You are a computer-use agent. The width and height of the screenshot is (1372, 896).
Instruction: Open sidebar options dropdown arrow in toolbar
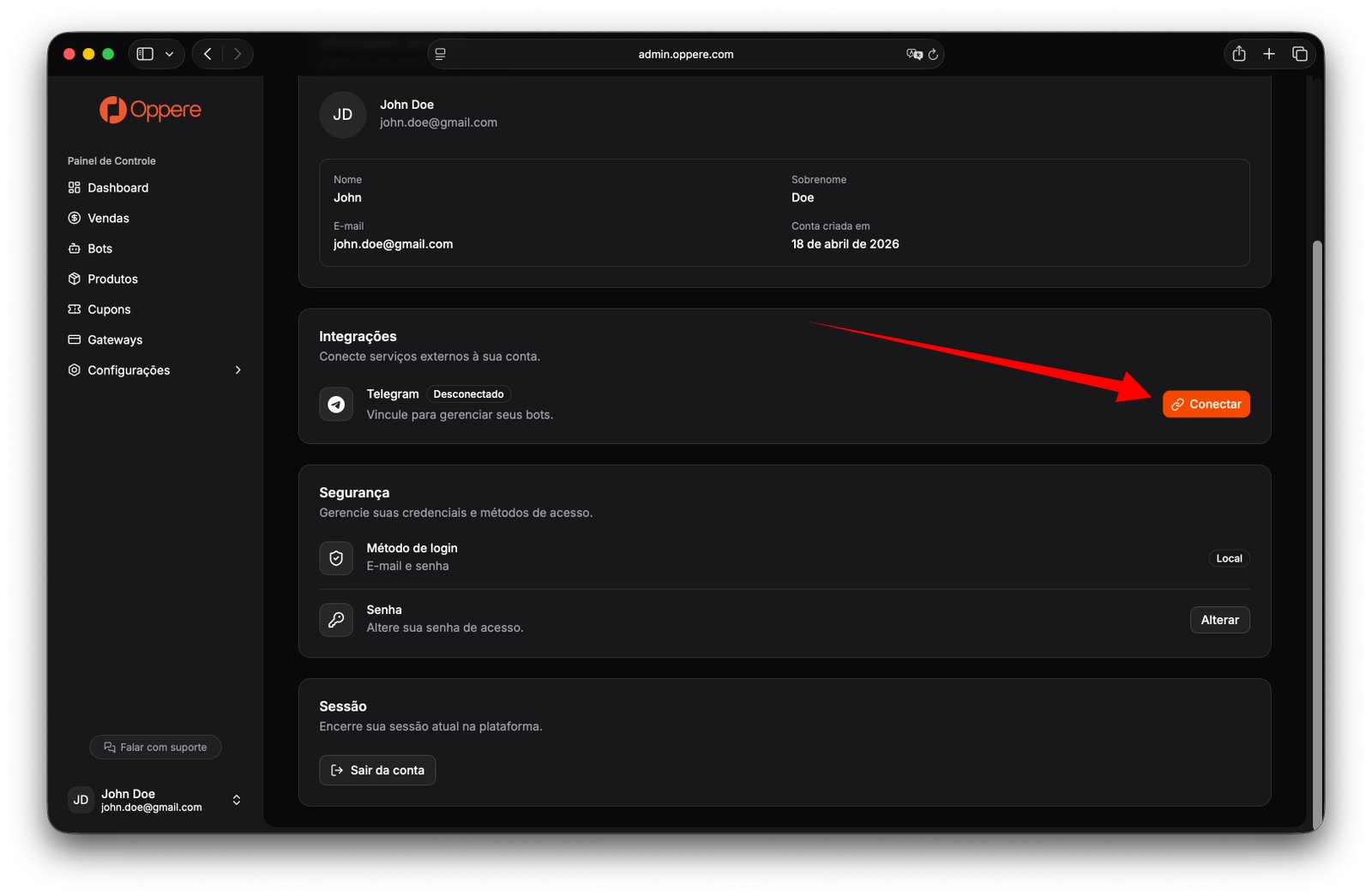coord(170,54)
